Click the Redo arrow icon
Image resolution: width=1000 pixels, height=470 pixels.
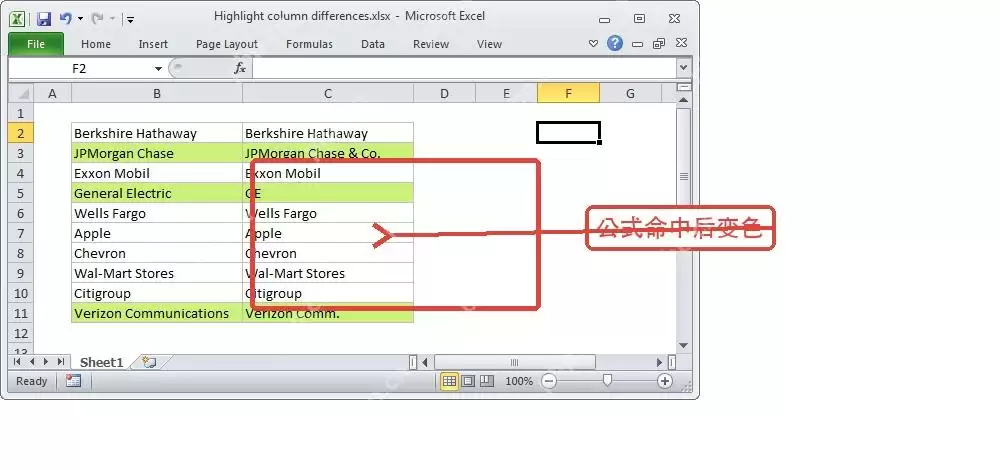click(98, 18)
